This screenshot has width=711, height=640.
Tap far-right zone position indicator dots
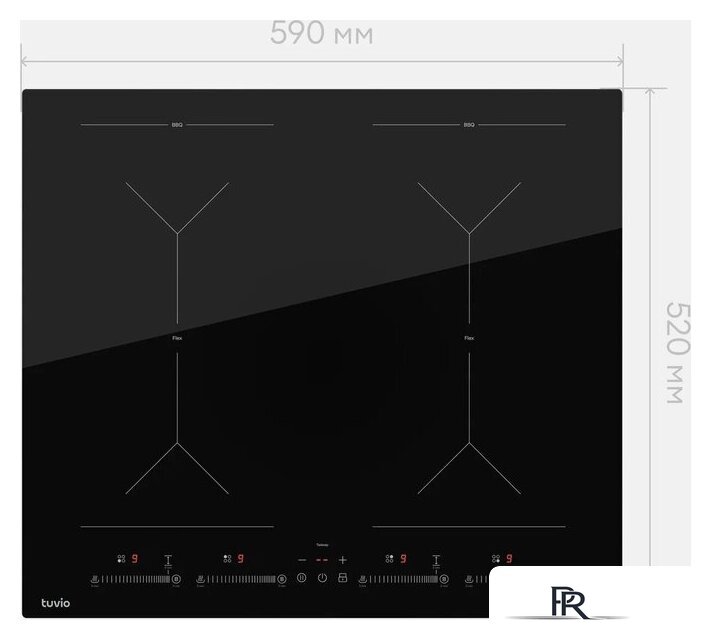click(x=496, y=559)
